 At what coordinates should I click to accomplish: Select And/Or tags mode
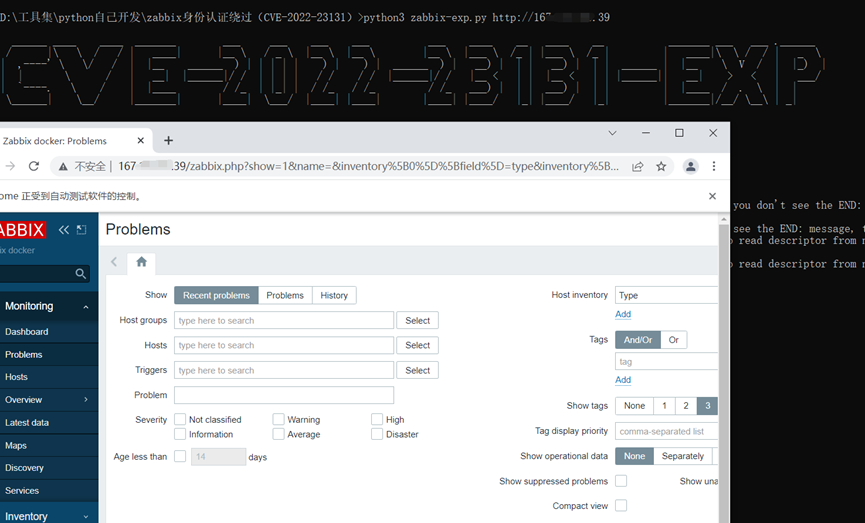coord(638,340)
